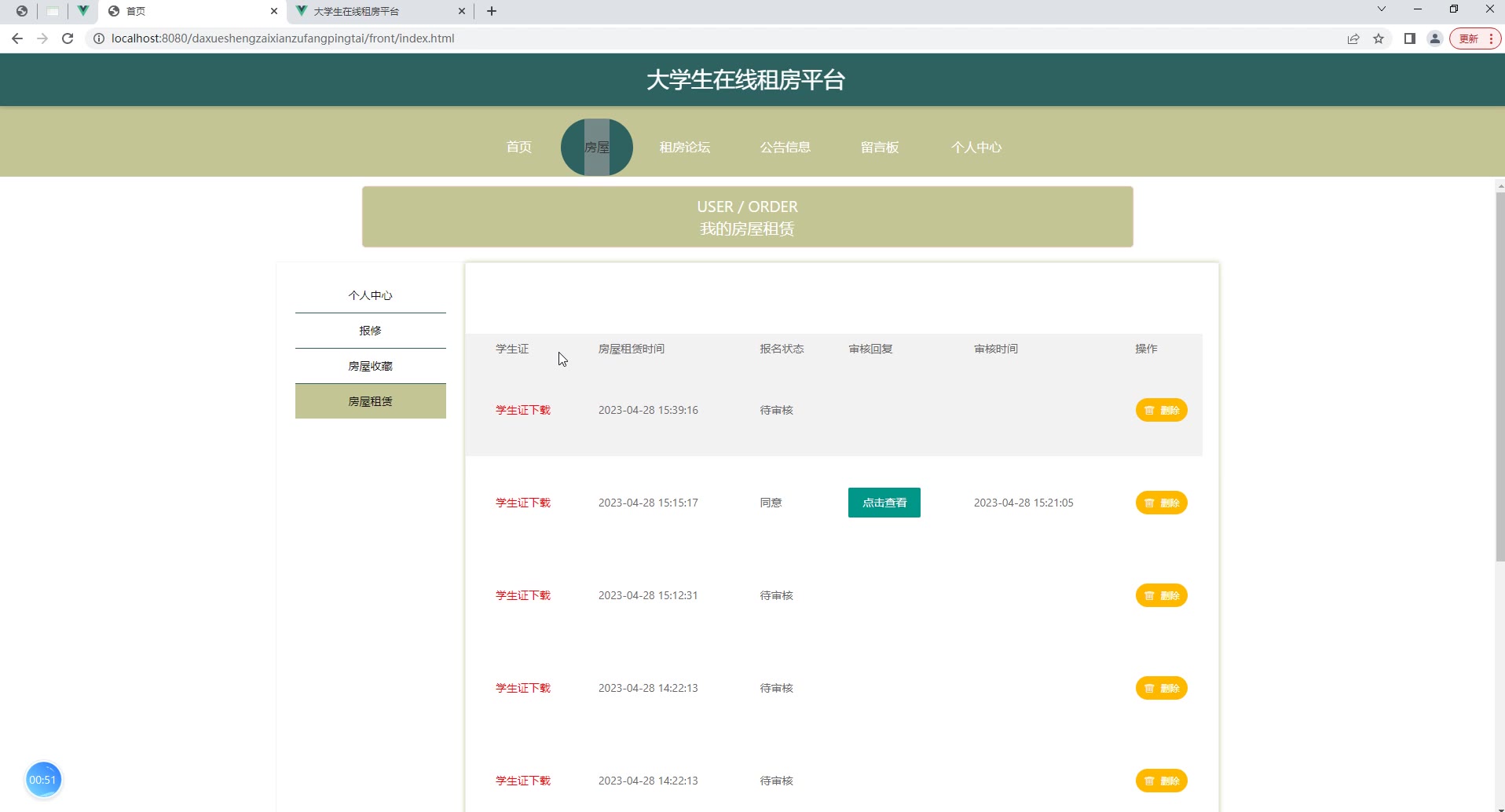1505x812 pixels.
Task: Open a new browser tab with plus icon
Action: click(492, 11)
